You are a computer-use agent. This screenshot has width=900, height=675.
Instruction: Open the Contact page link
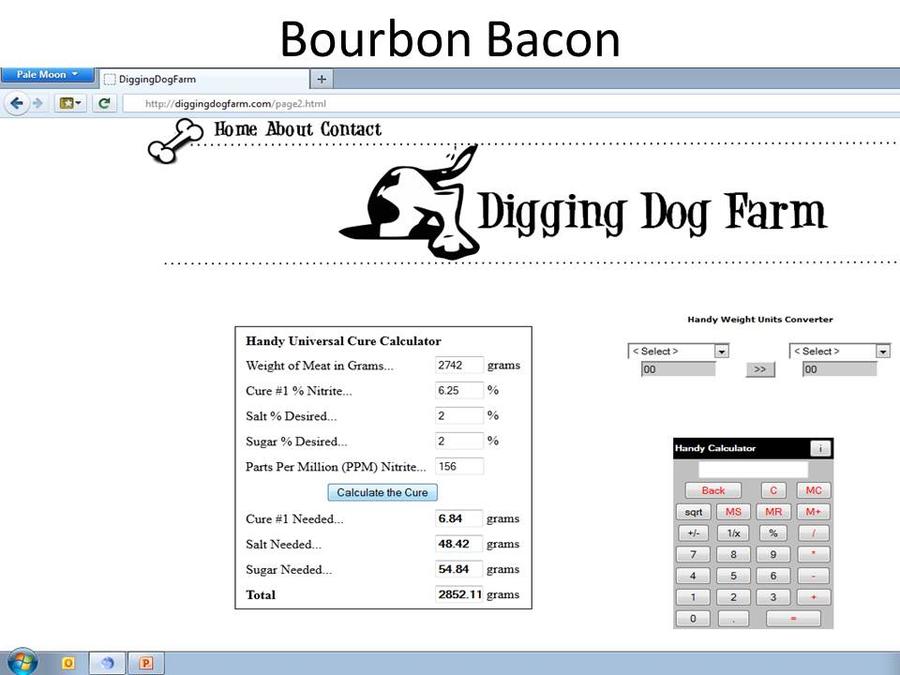(x=351, y=129)
